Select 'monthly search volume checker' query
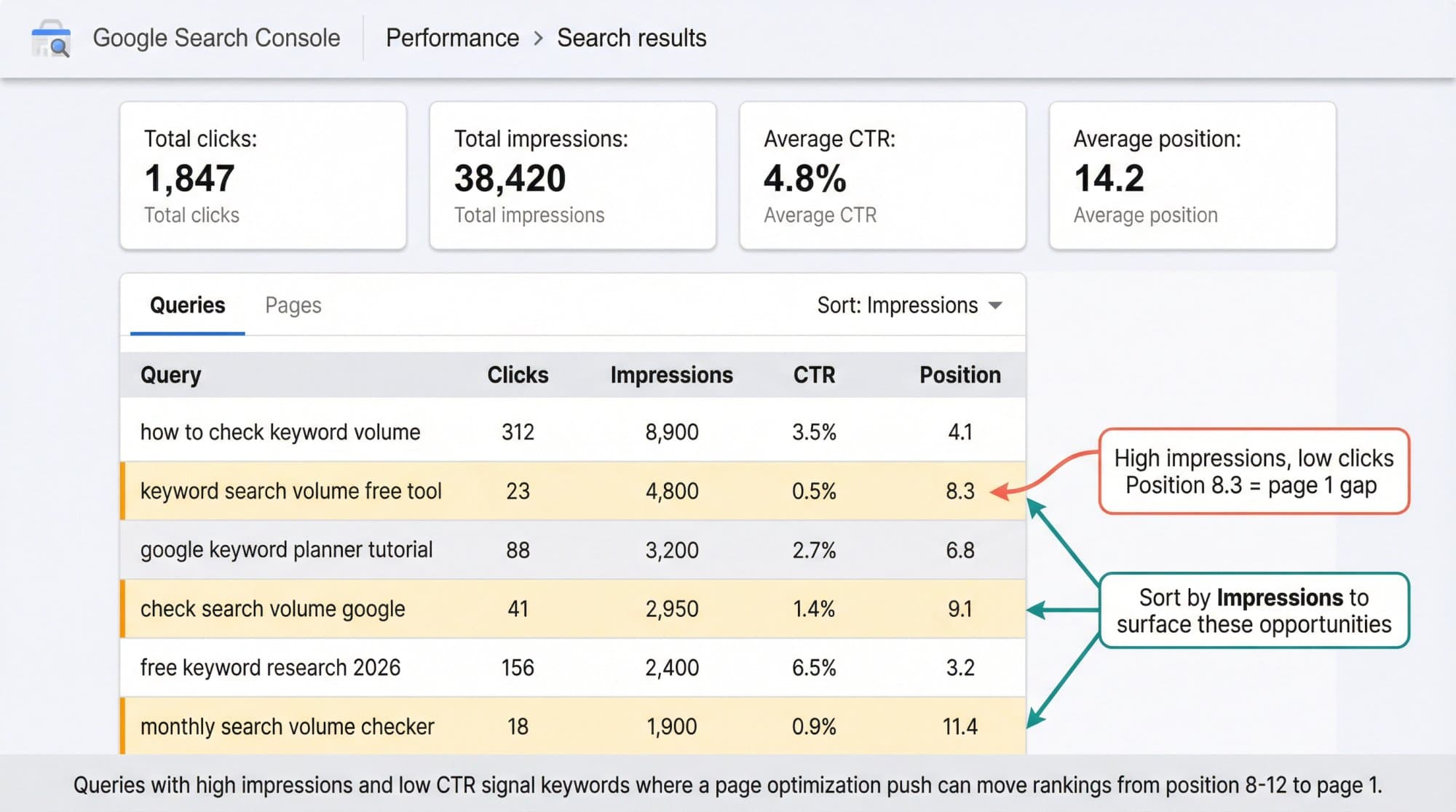The image size is (1456, 812). [287, 727]
